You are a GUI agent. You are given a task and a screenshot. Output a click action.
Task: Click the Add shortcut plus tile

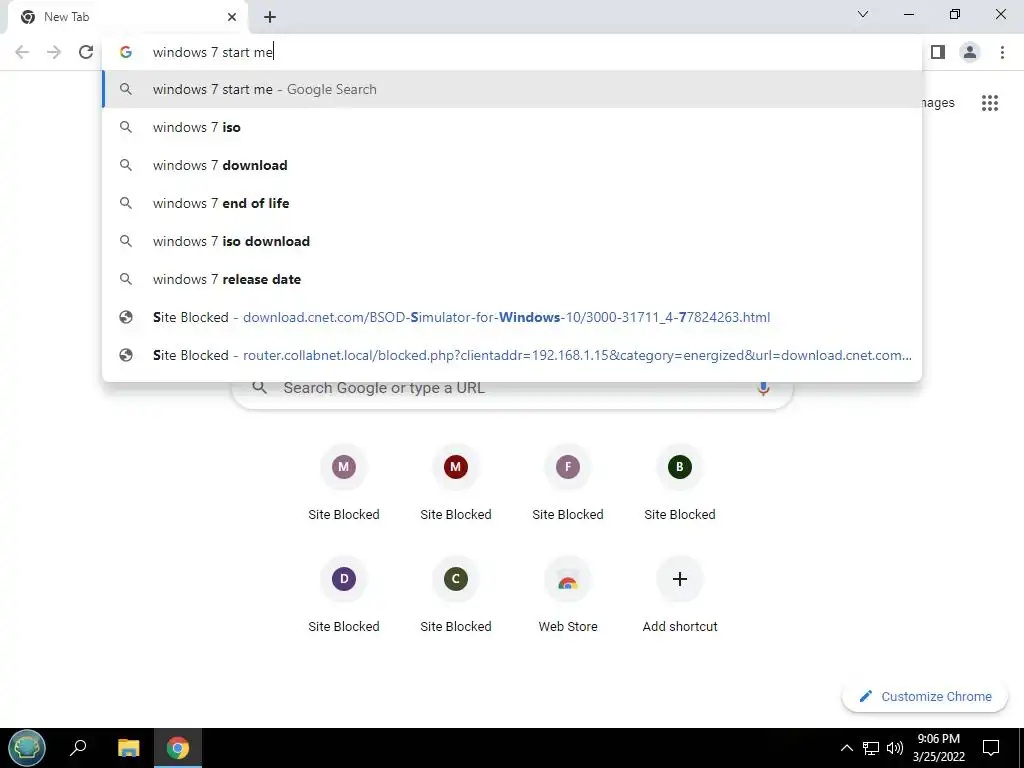tap(680, 579)
